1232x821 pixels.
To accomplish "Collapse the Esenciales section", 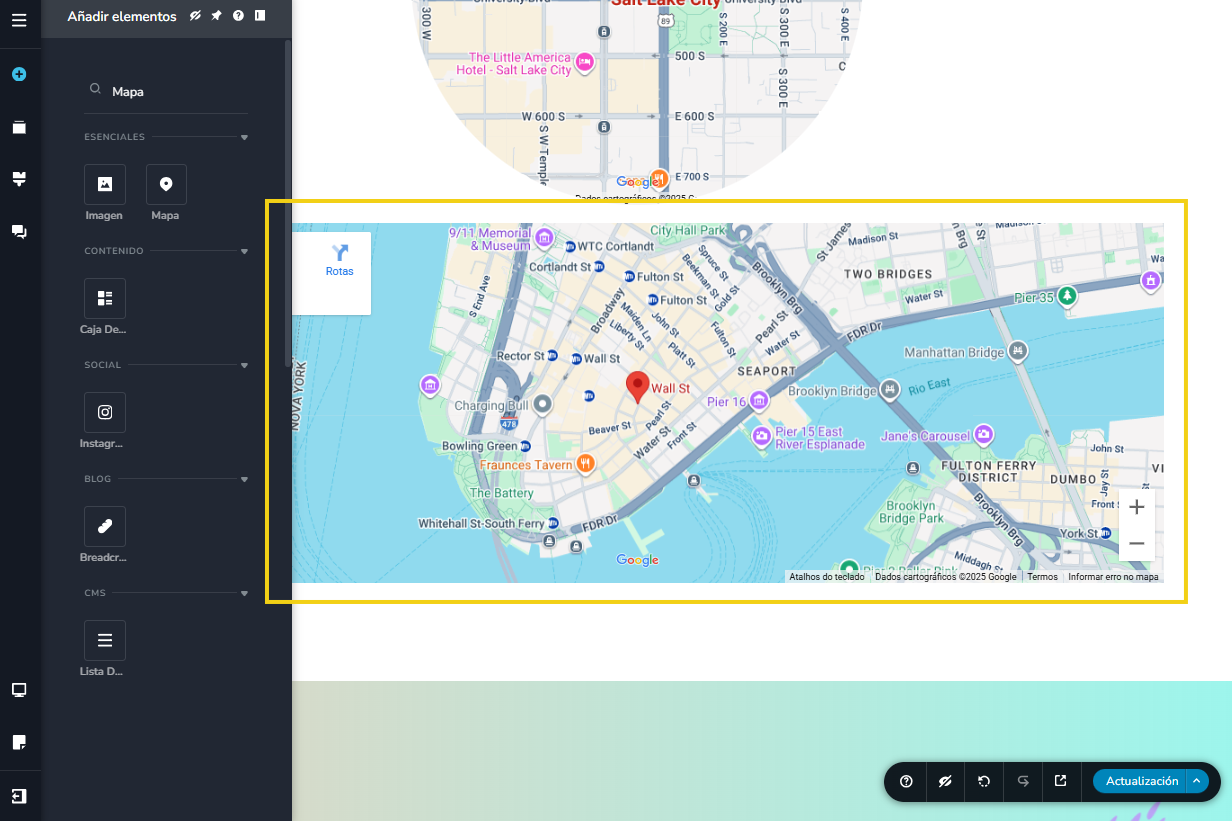I will [244, 137].
